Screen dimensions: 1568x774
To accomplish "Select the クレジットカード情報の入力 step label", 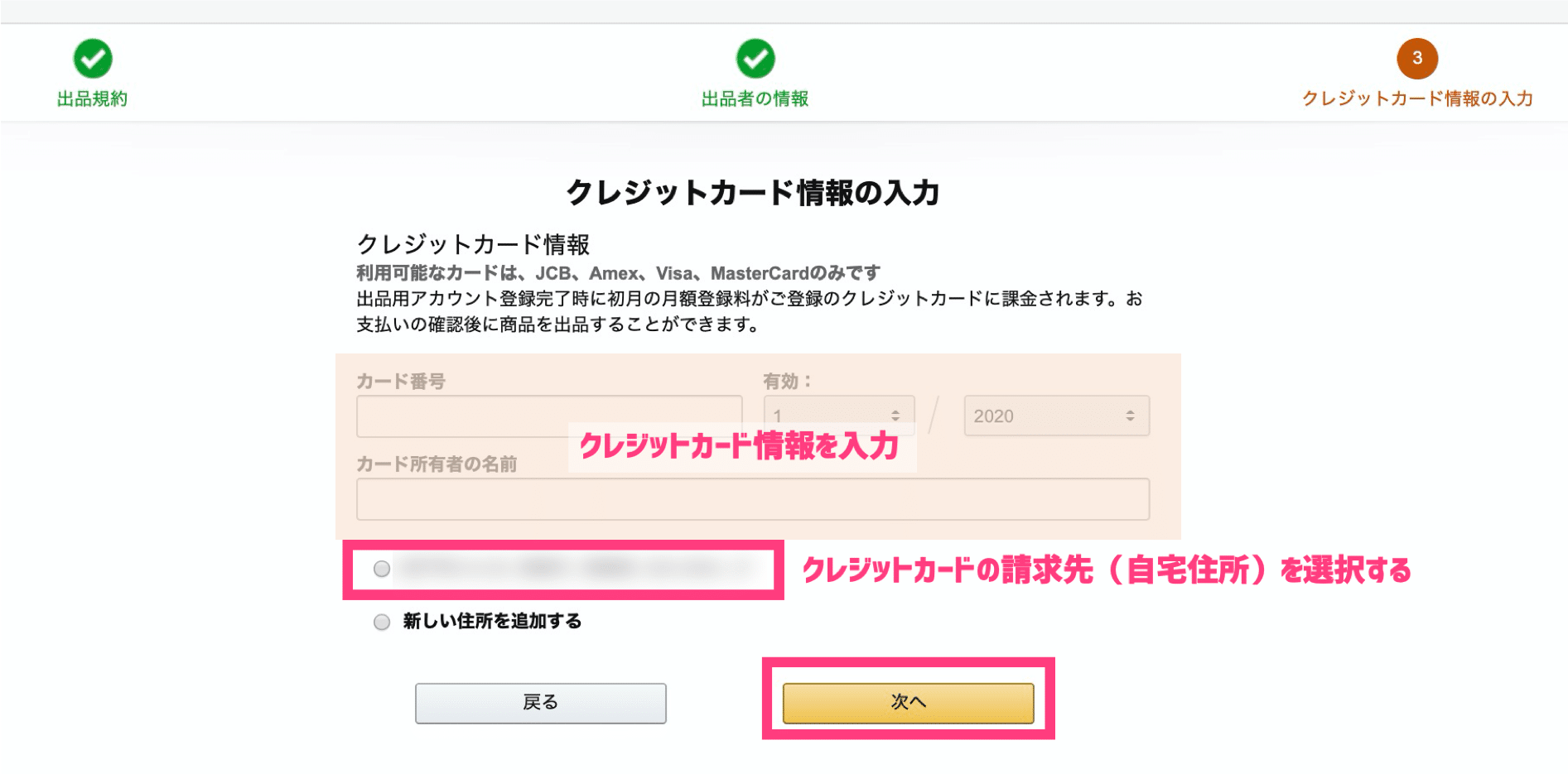I will click(x=1417, y=99).
